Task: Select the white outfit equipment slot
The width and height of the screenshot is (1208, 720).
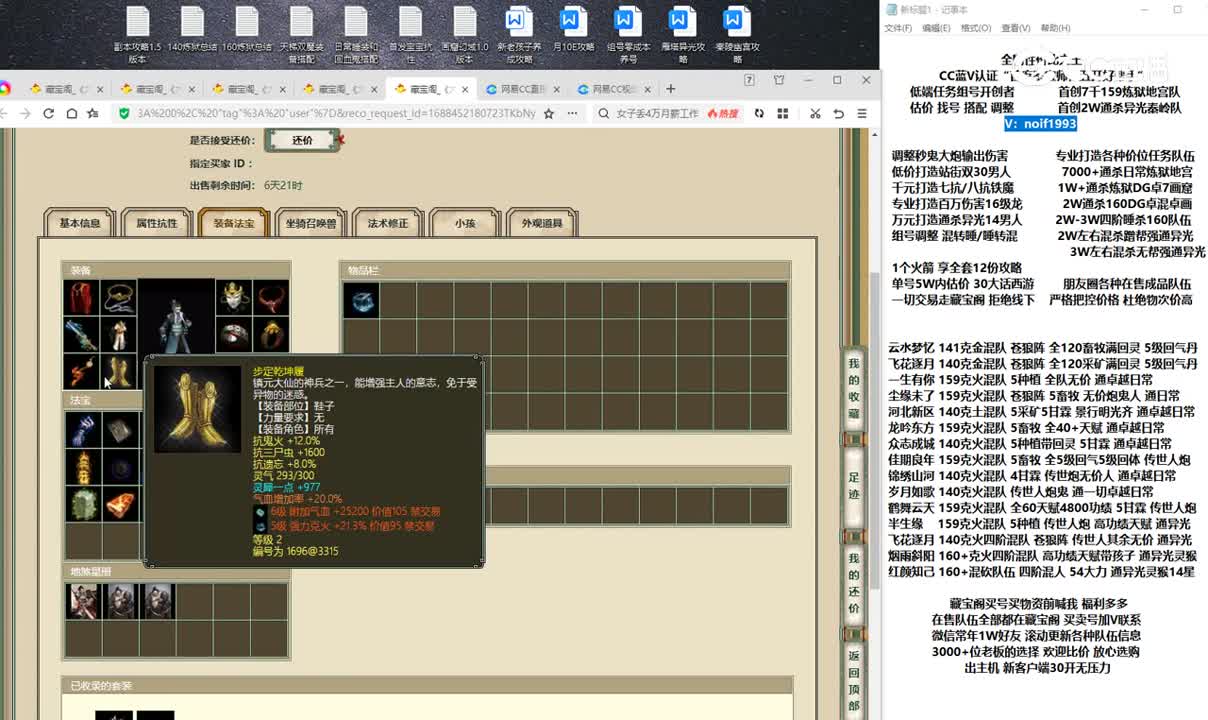Action: [x=118, y=335]
